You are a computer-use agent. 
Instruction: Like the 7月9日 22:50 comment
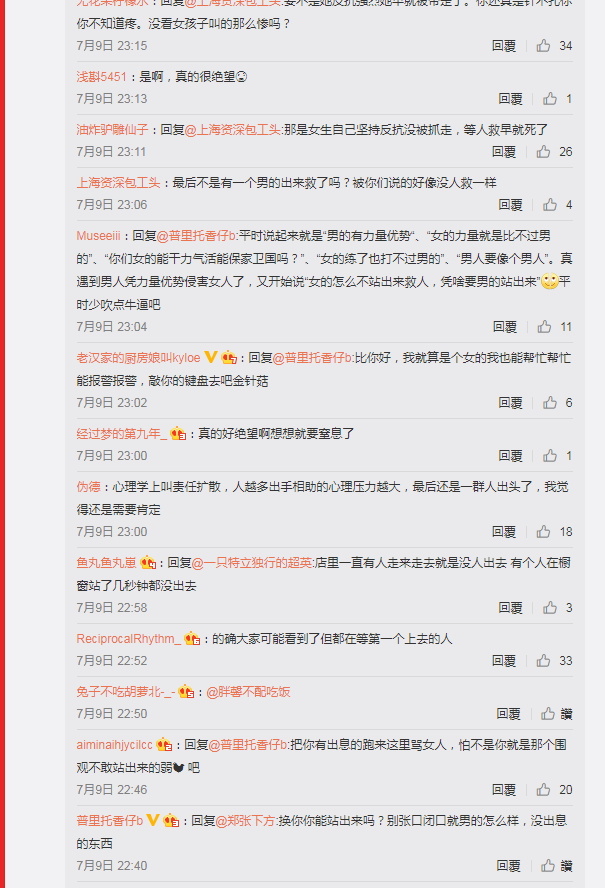pos(548,714)
